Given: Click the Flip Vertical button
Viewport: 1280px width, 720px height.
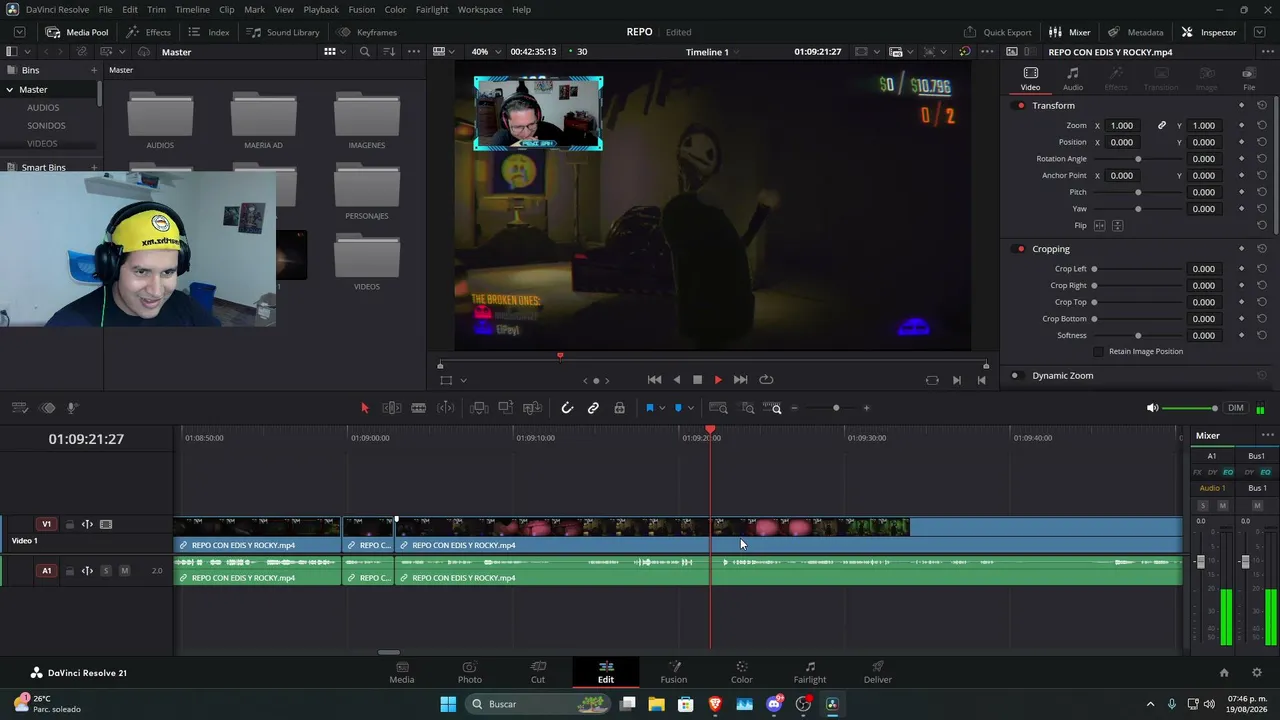Looking at the screenshot, I should [x=1118, y=226].
